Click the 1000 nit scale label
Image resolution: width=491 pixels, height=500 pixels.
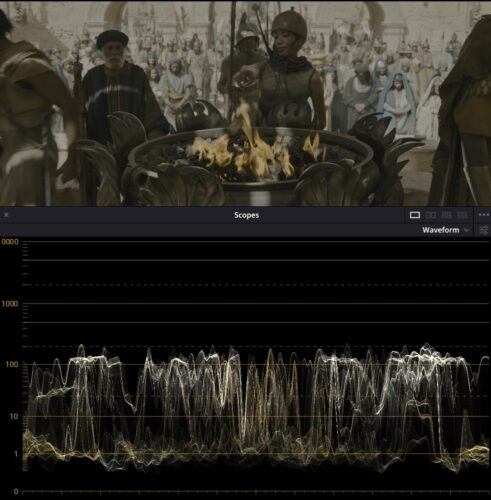point(10,304)
